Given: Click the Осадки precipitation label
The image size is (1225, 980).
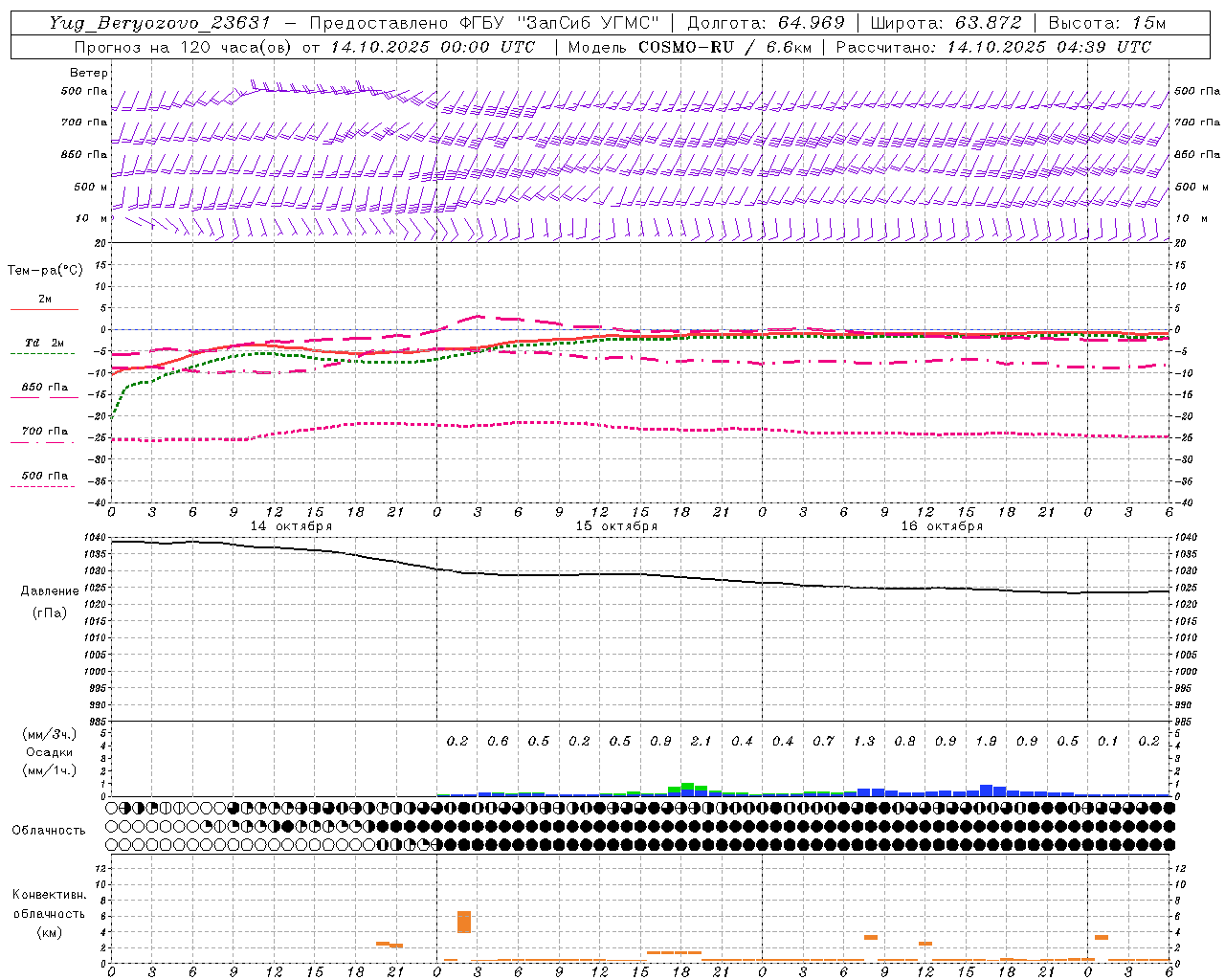Looking at the screenshot, I should (49, 752).
